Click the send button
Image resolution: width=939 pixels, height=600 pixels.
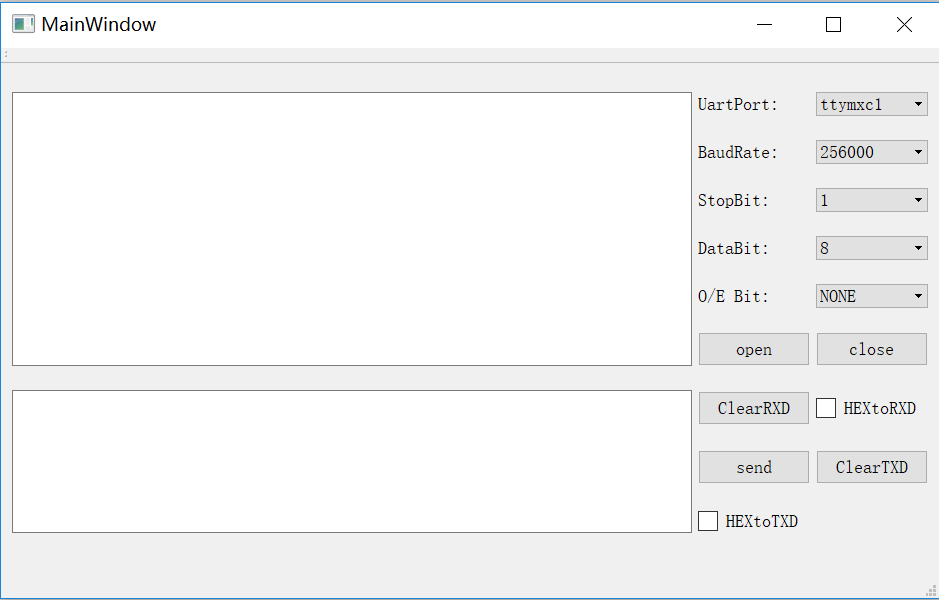pyautogui.click(x=753, y=467)
